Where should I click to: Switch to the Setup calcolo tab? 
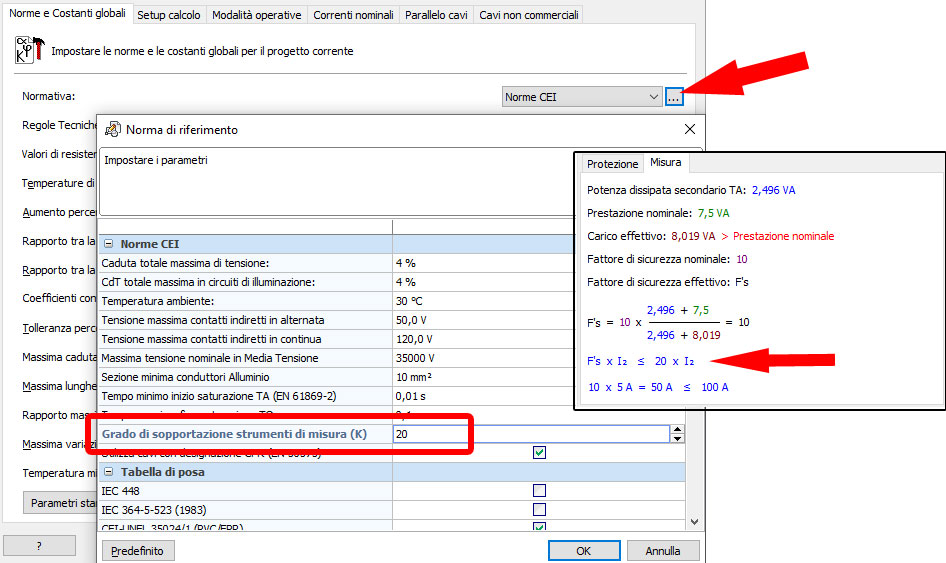pos(168,15)
